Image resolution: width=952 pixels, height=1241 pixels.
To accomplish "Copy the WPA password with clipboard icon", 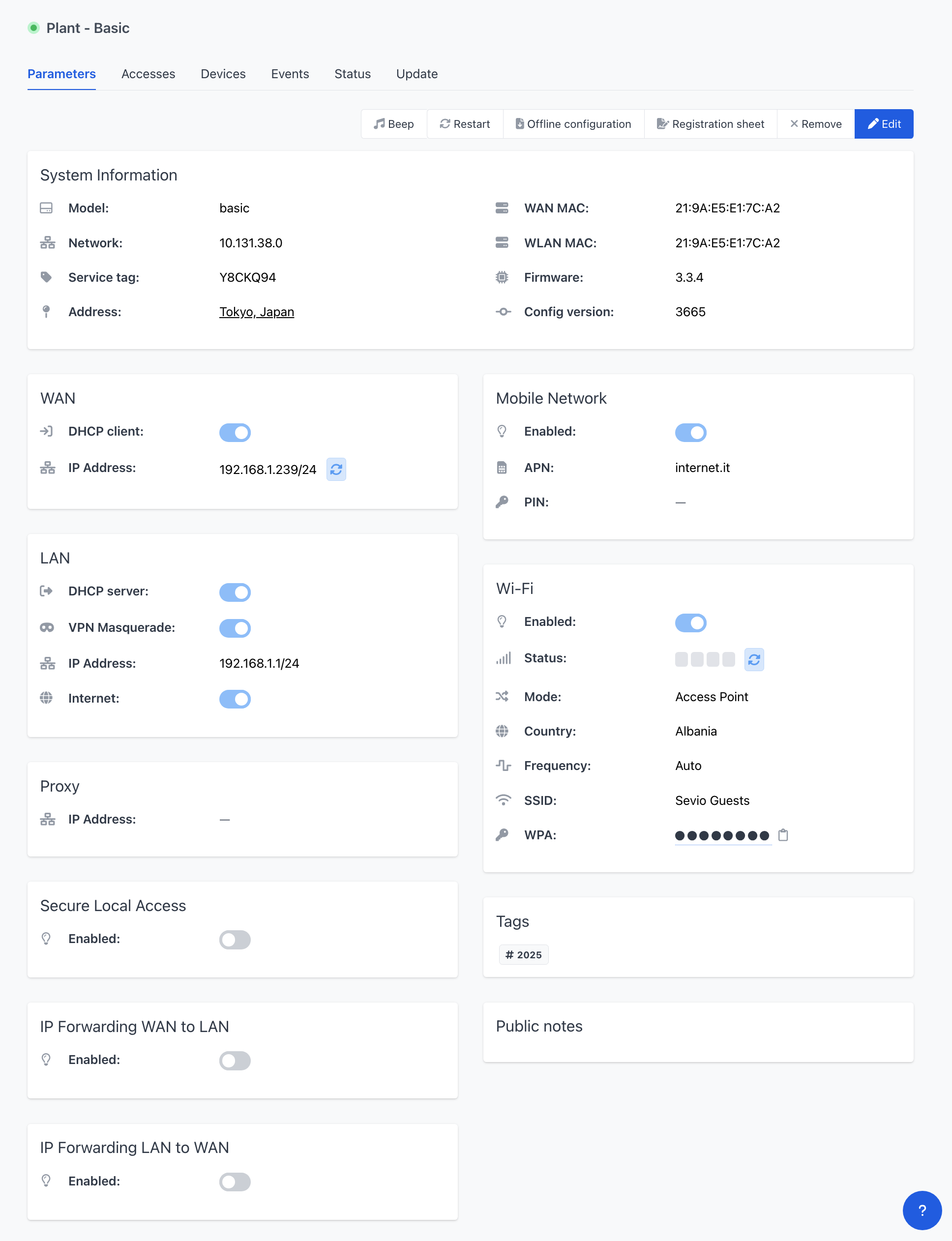I will (x=783, y=835).
